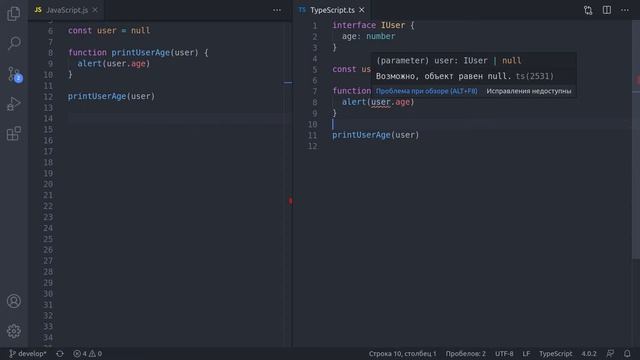Open more actions menu of left editor group

tap(277, 10)
